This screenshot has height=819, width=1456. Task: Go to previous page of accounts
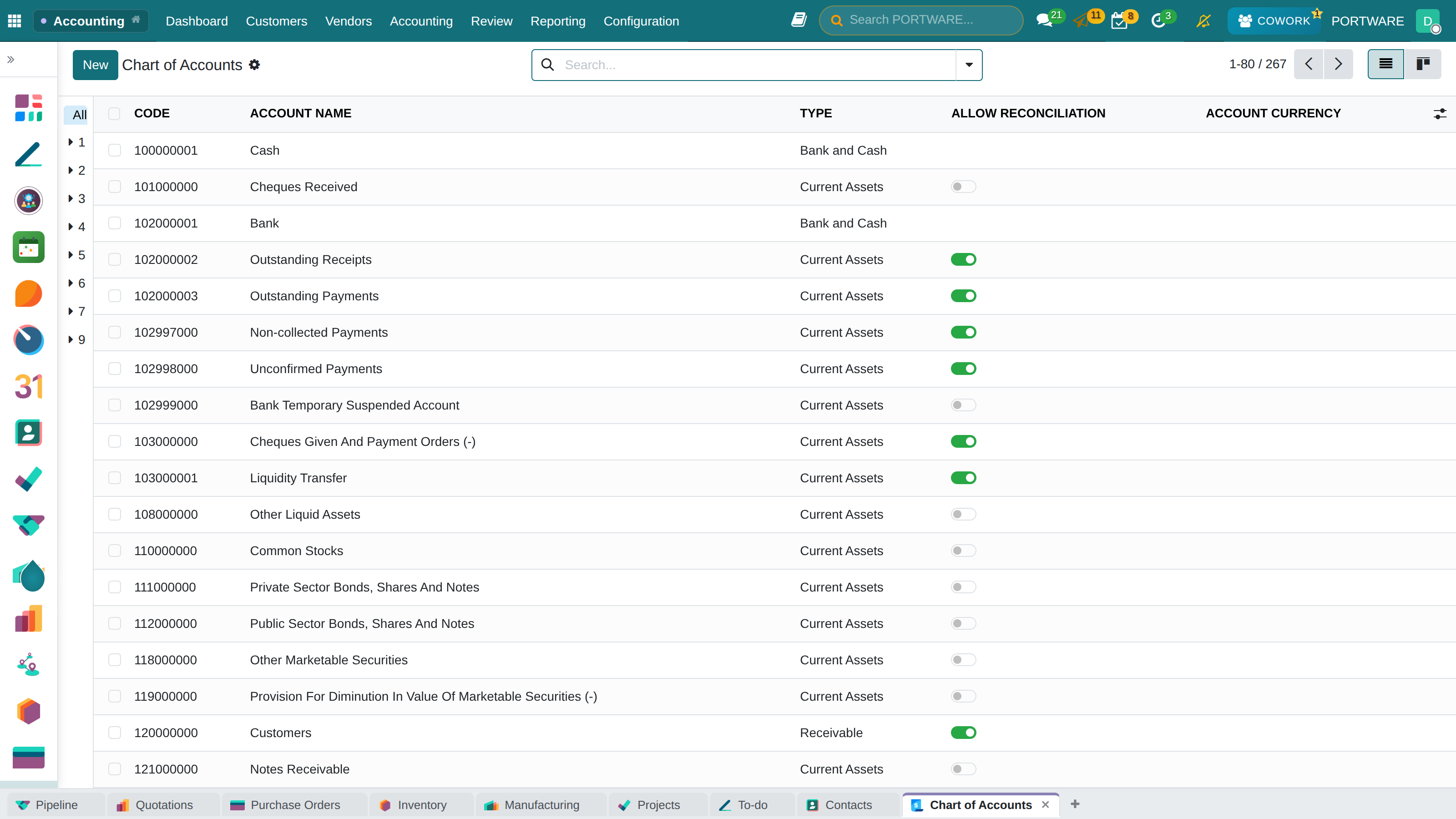click(1309, 64)
